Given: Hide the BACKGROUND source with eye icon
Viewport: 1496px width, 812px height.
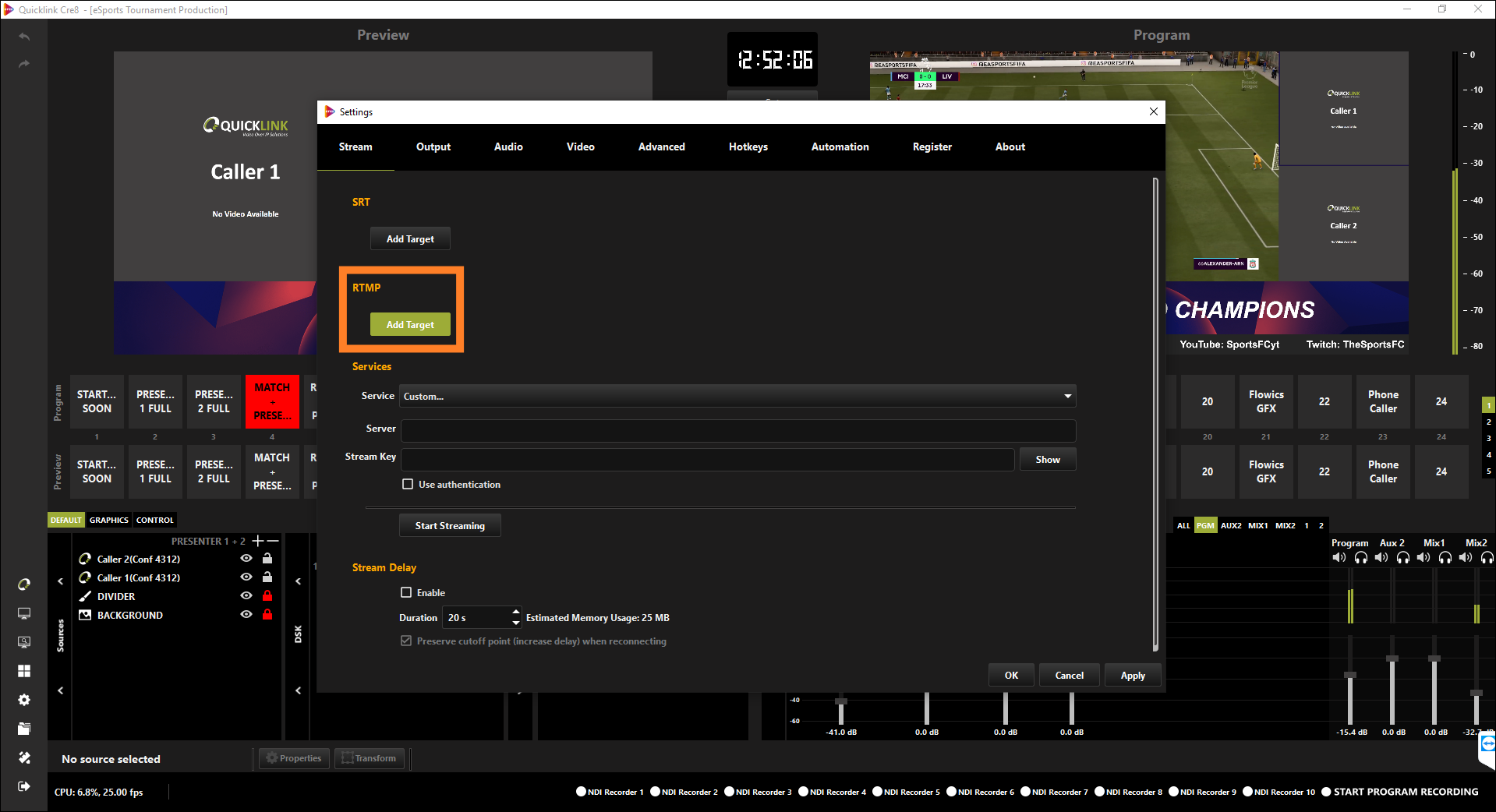Looking at the screenshot, I should (x=246, y=615).
